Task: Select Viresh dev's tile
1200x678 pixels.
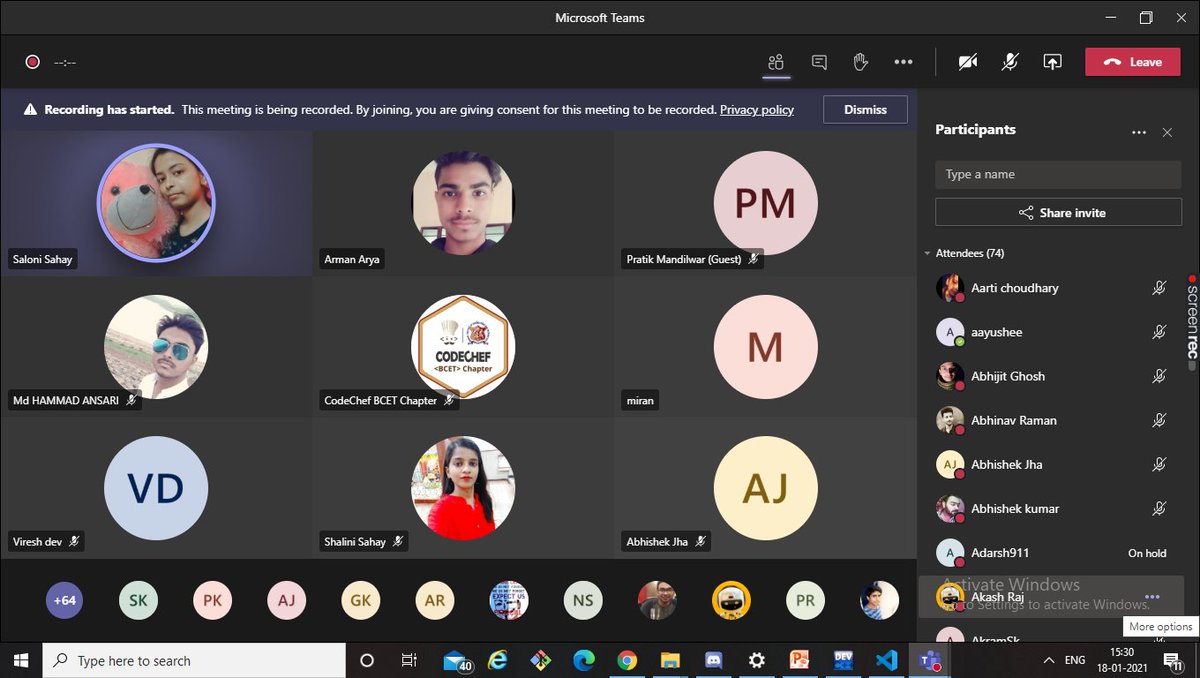Action: pos(156,488)
